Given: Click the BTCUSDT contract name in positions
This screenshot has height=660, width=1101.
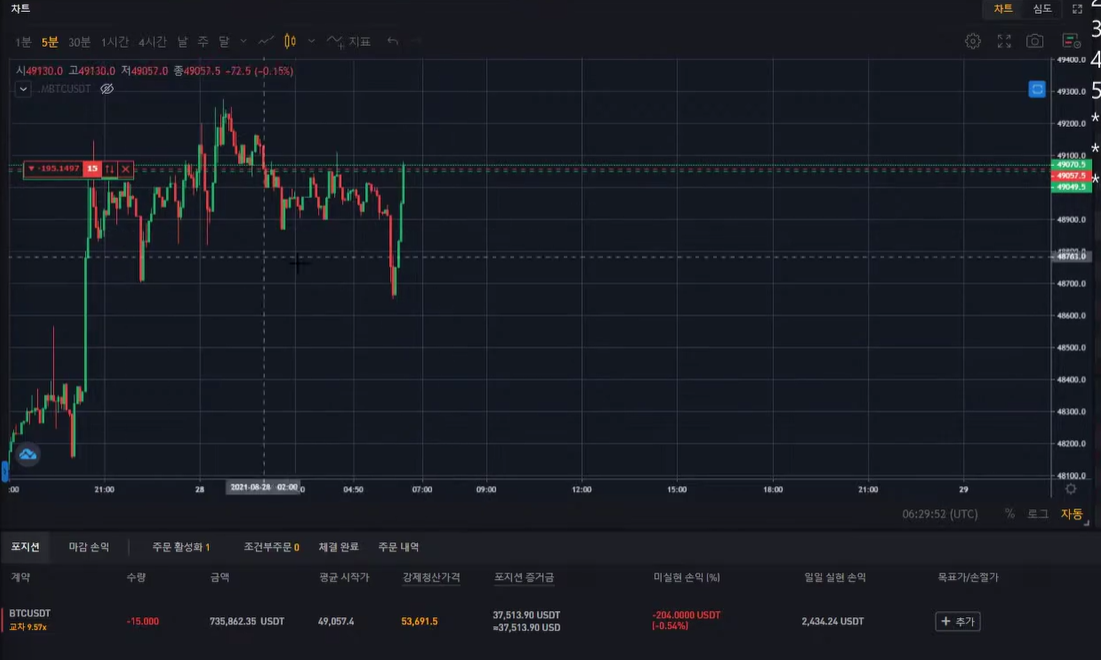Looking at the screenshot, I should tap(30, 614).
